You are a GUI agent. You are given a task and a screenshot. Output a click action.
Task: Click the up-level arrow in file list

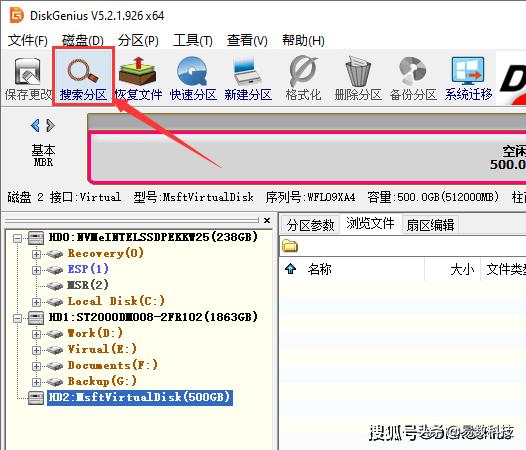[291, 269]
